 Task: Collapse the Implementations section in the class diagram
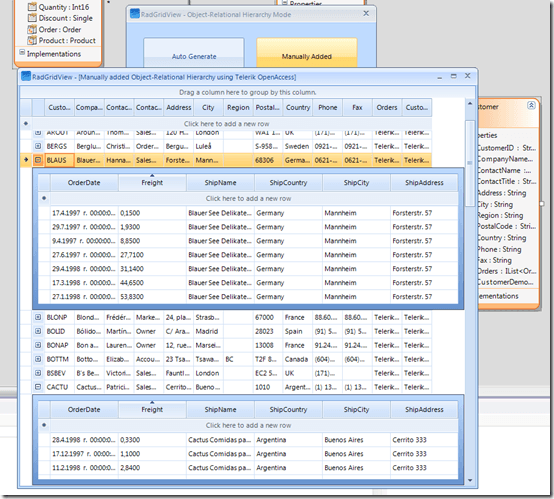tap(22, 53)
